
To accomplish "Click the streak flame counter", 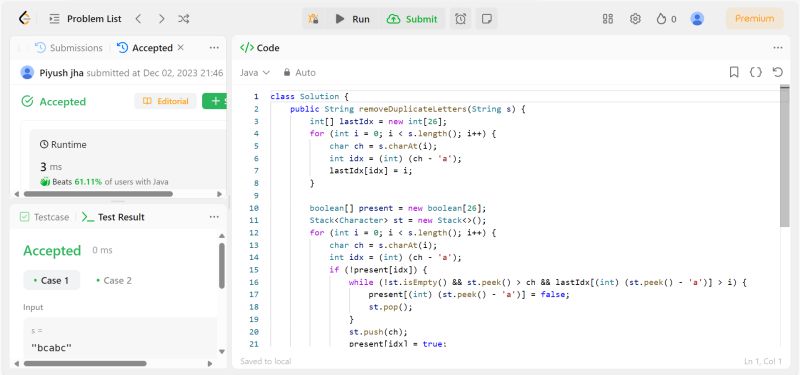I will pyautogui.click(x=666, y=19).
